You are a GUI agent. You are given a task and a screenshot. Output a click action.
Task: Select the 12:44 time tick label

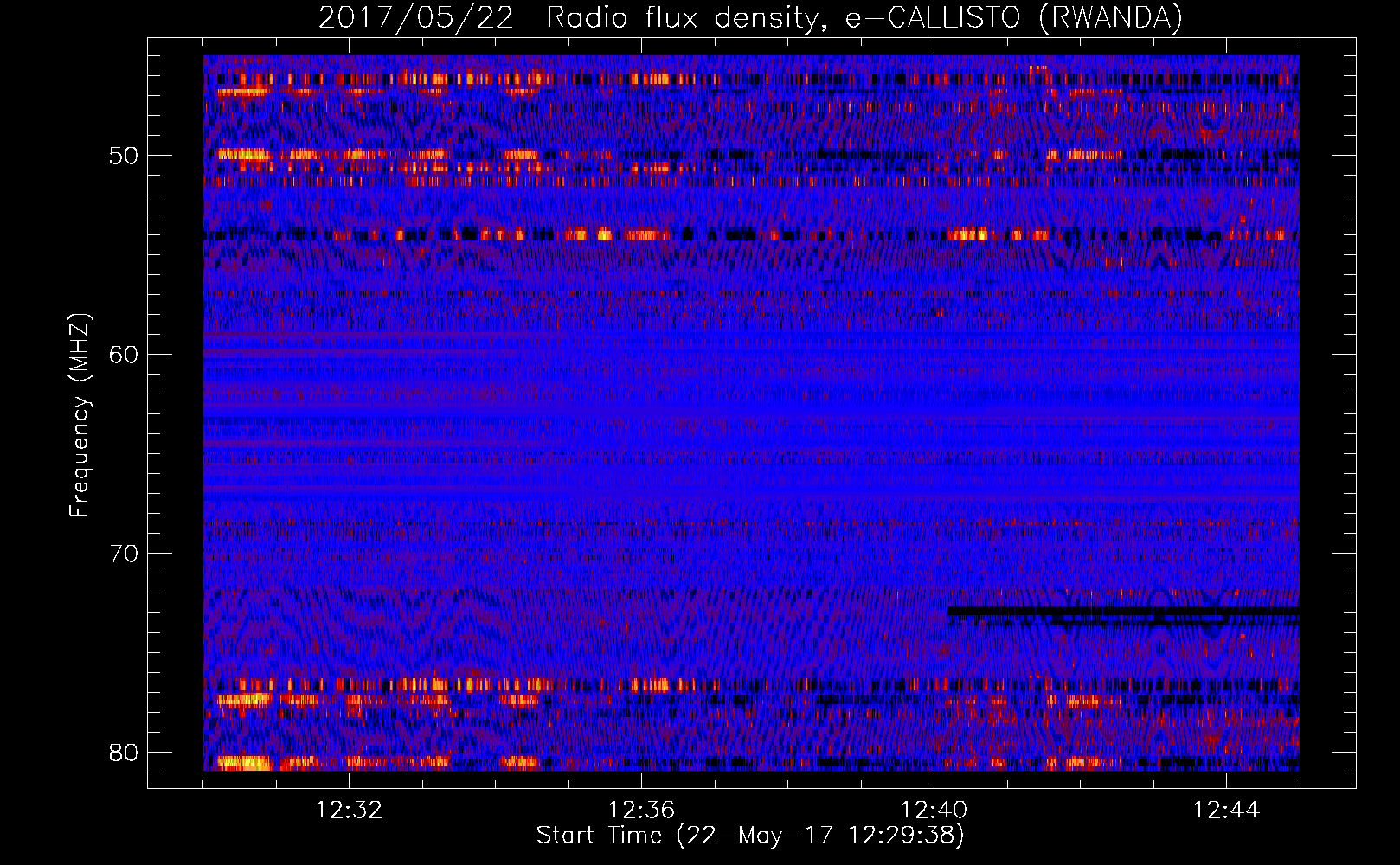[x=1226, y=811]
